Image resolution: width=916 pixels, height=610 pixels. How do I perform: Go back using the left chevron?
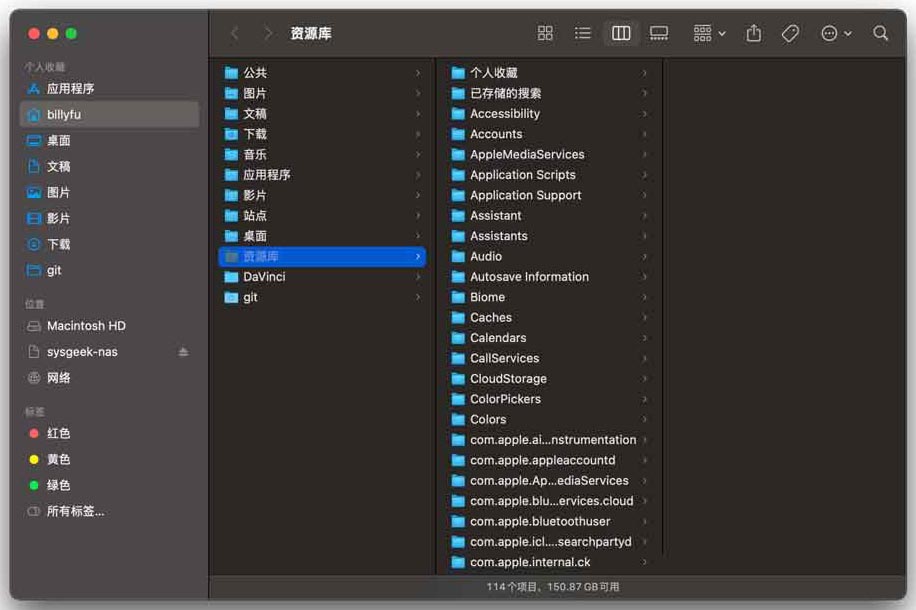(235, 33)
